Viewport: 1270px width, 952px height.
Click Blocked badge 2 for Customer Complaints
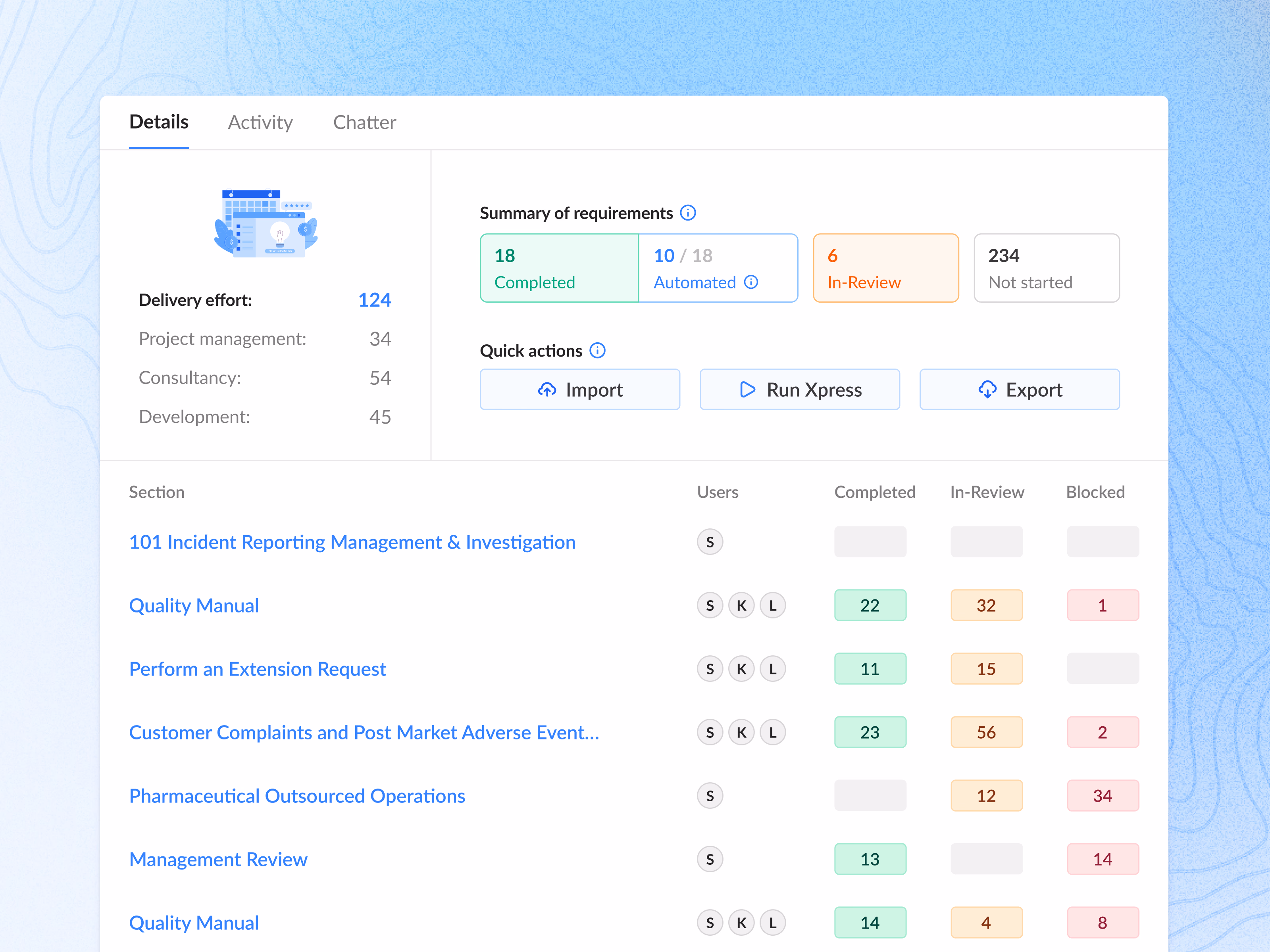pyautogui.click(x=1103, y=732)
